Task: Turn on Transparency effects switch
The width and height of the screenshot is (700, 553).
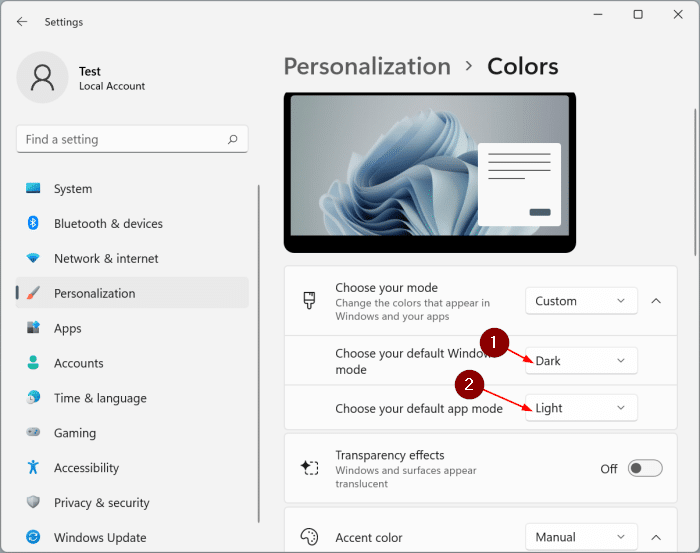Action: [645, 468]
